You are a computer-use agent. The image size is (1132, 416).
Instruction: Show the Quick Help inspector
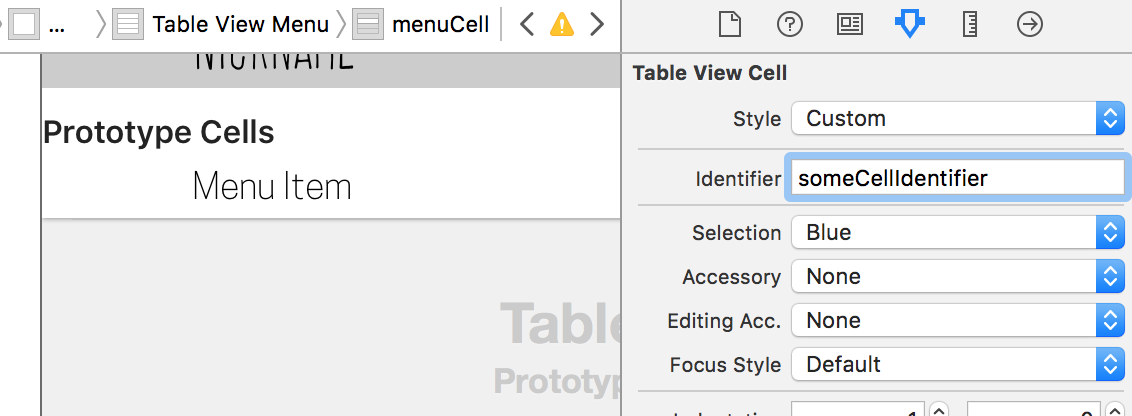pos(791,25)
